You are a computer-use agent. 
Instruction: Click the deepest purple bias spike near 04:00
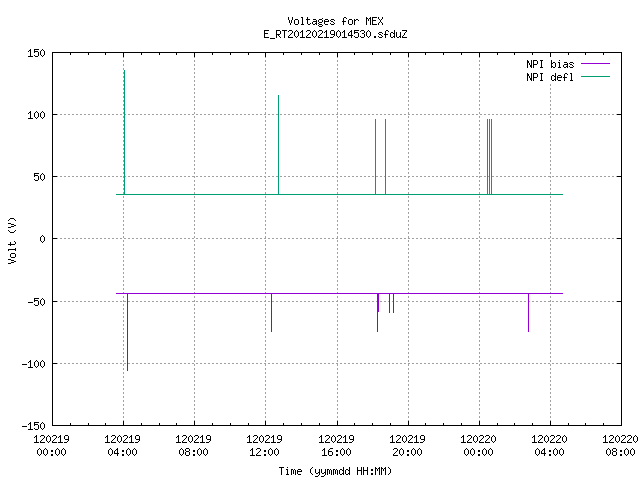pos(127,332)
